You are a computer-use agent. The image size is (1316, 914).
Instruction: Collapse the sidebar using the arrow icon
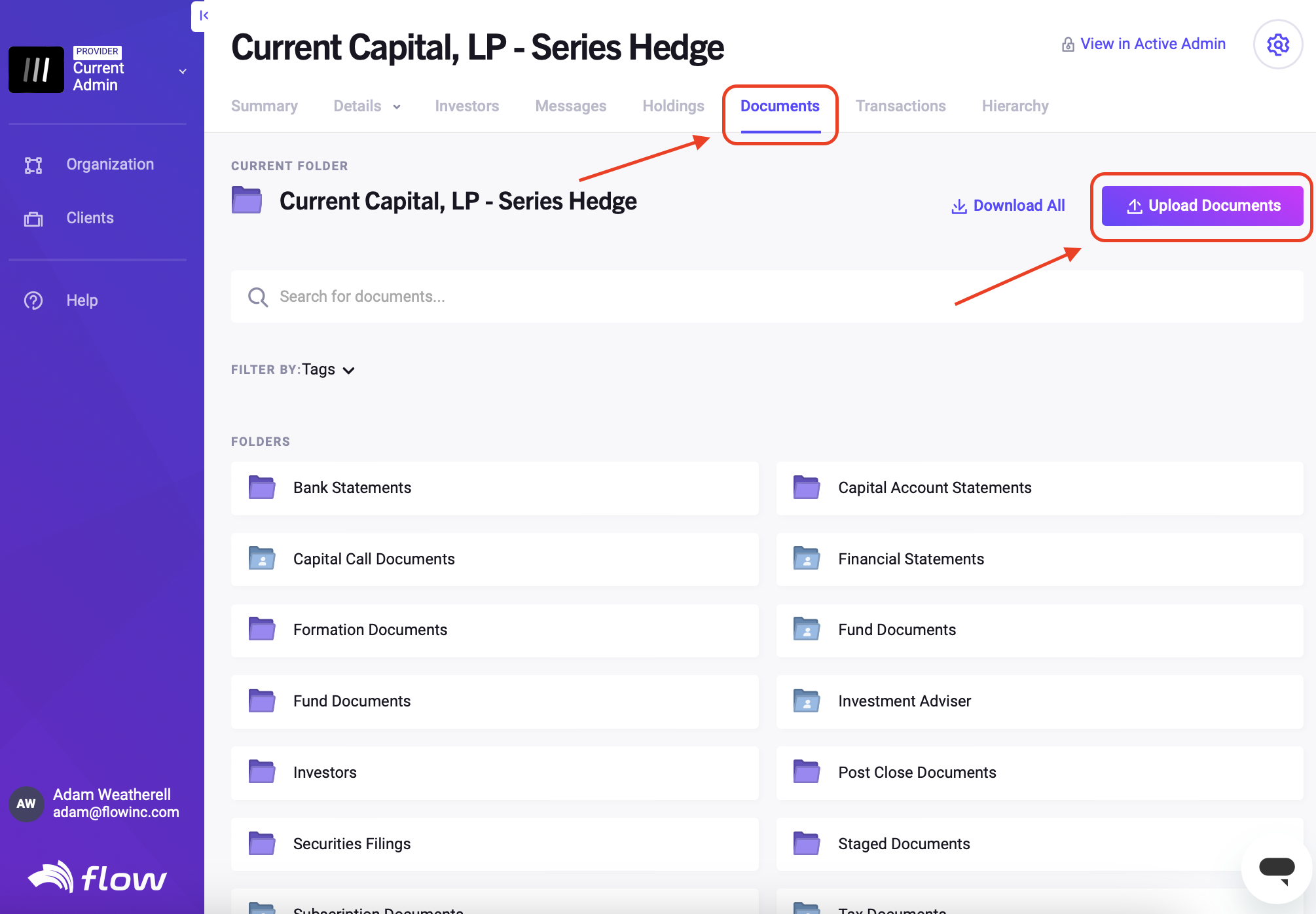(x=204, y=16)
